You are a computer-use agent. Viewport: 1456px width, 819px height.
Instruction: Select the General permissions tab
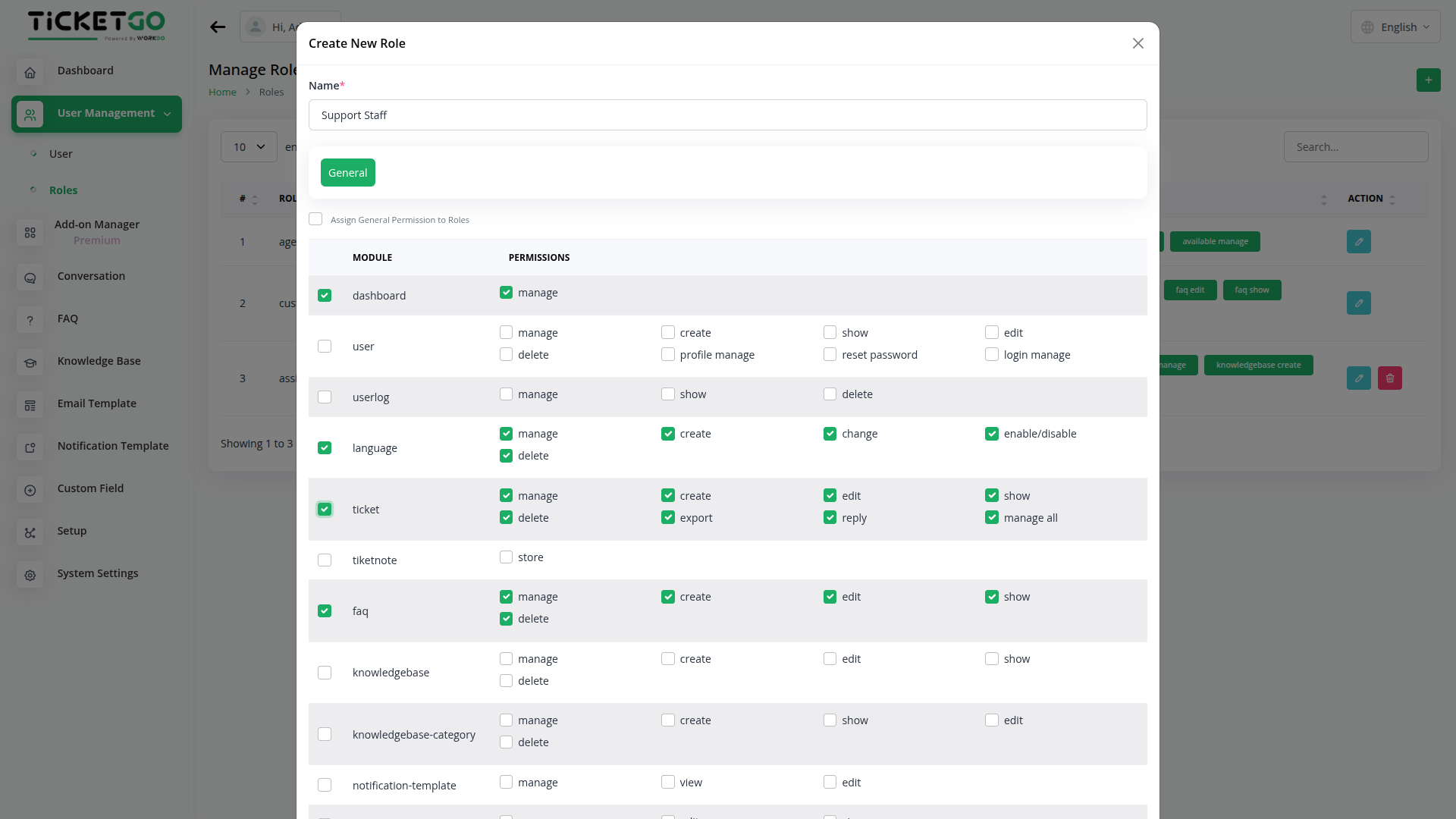pos(347,173)
